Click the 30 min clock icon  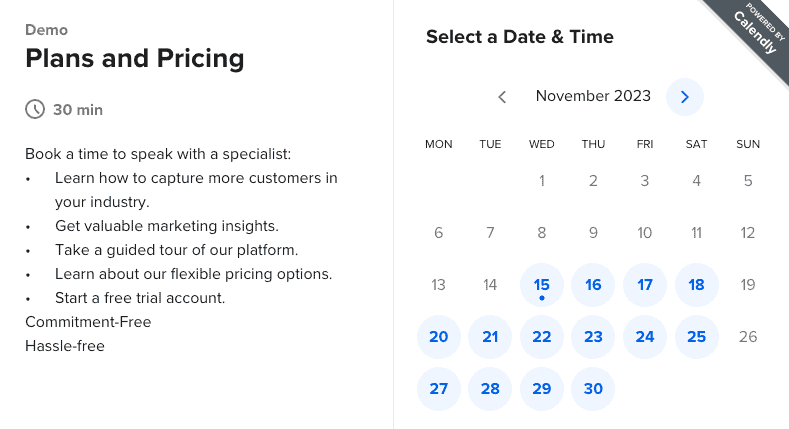35,109
